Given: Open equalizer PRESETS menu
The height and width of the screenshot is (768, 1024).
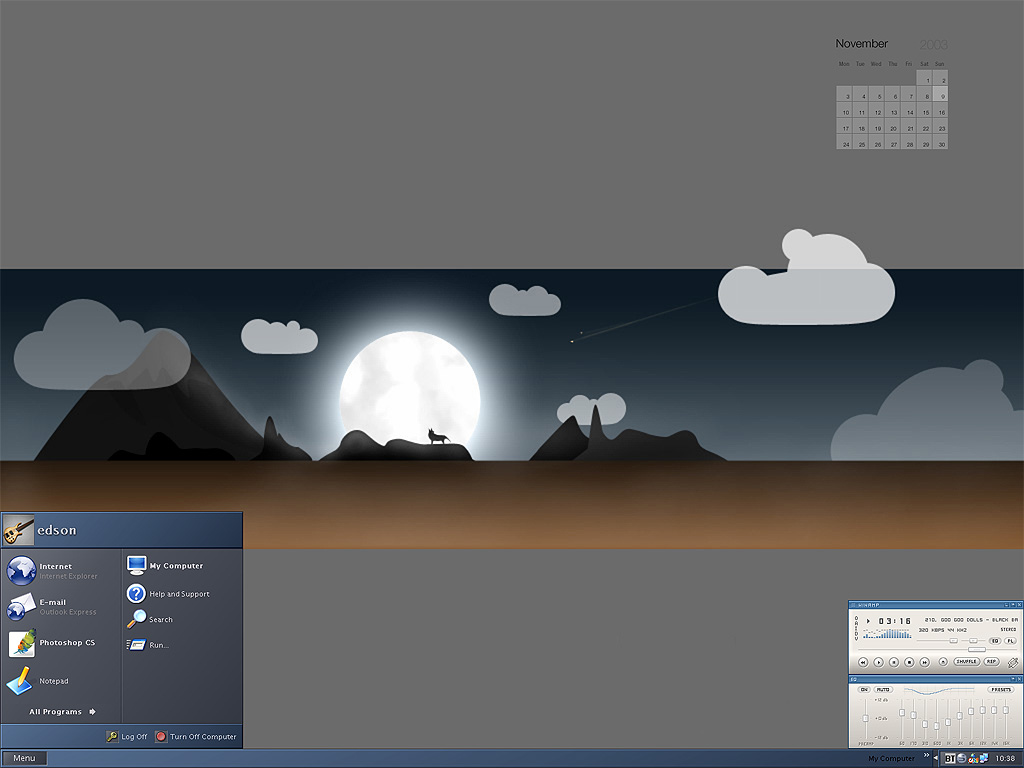Looking at the screenshot, I should (1001, 690).
